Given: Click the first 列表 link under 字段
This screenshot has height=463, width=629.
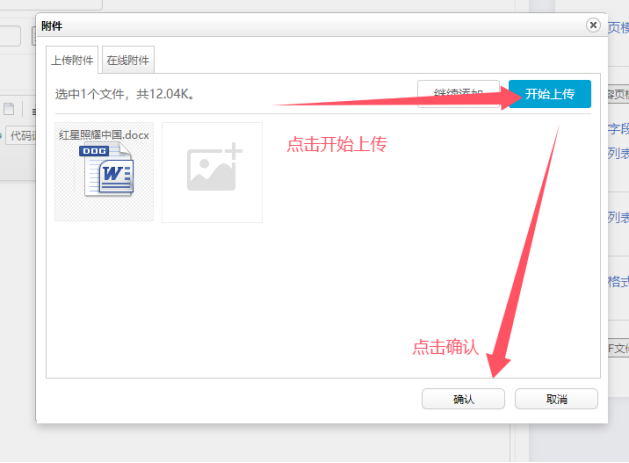Looking at the screenshot, I should click(x=618, y=153).
